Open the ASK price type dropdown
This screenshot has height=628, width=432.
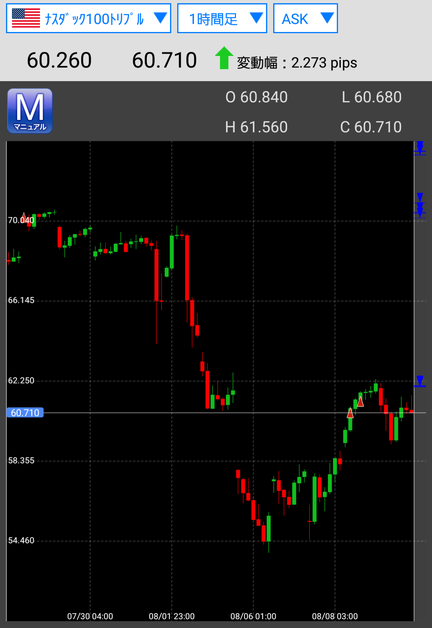pyautogui.click(x=305, y=18)
